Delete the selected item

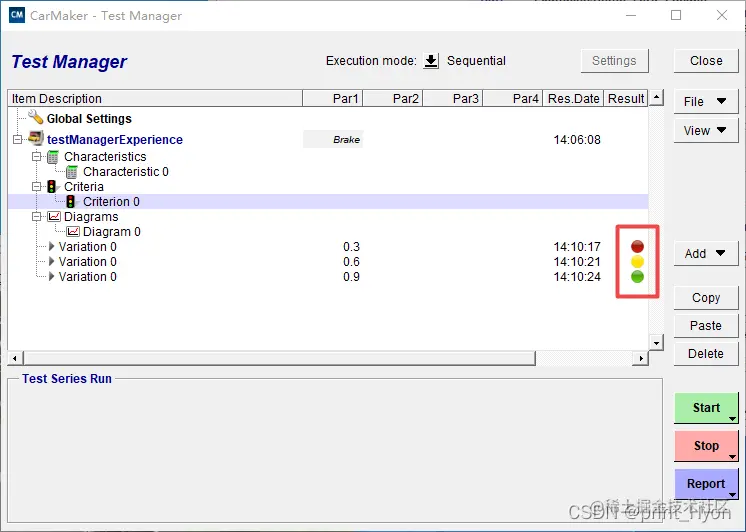click(706, 354)
